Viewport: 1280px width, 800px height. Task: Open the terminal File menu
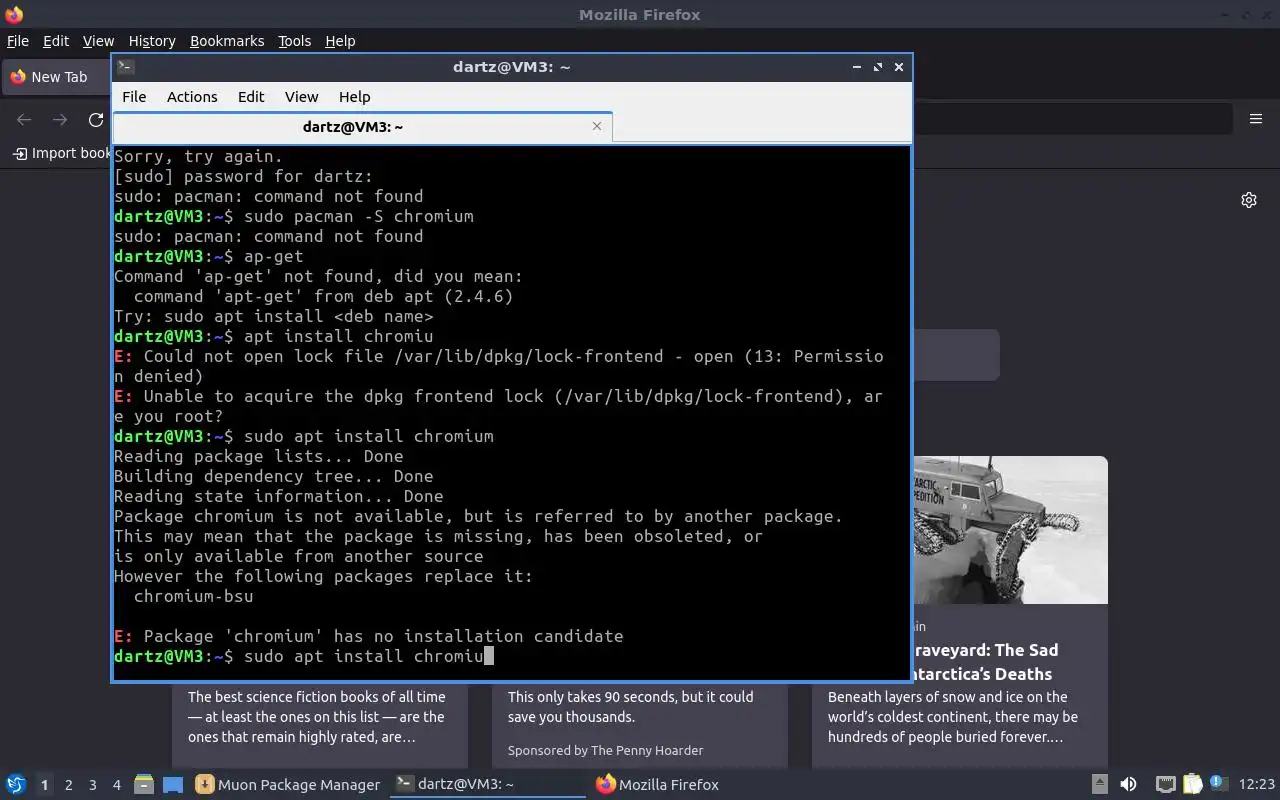click(134, 97)
